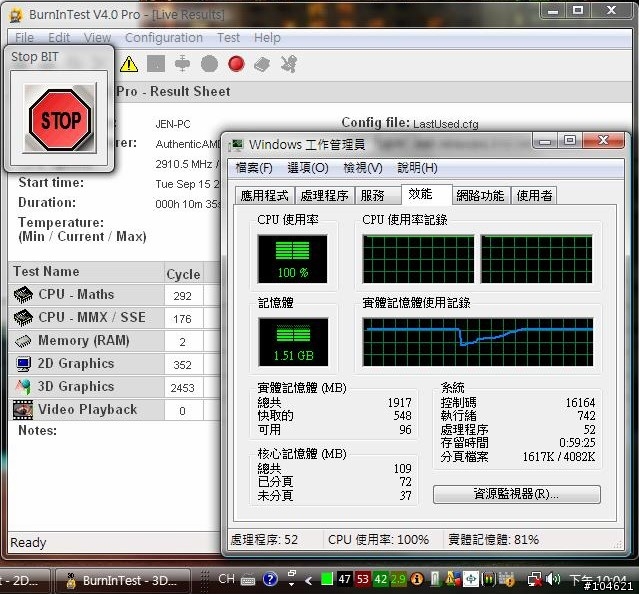
Task: Open the Help menu in BurnInTest
Action: pos(267,37)
